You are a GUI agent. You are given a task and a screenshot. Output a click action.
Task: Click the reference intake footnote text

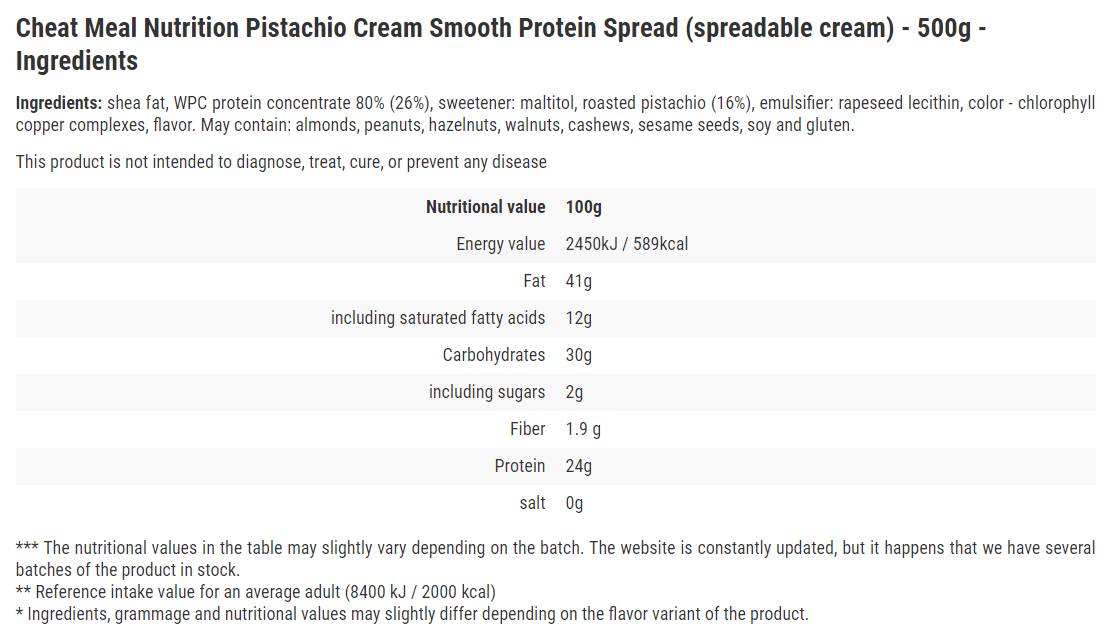click(256, 592)
